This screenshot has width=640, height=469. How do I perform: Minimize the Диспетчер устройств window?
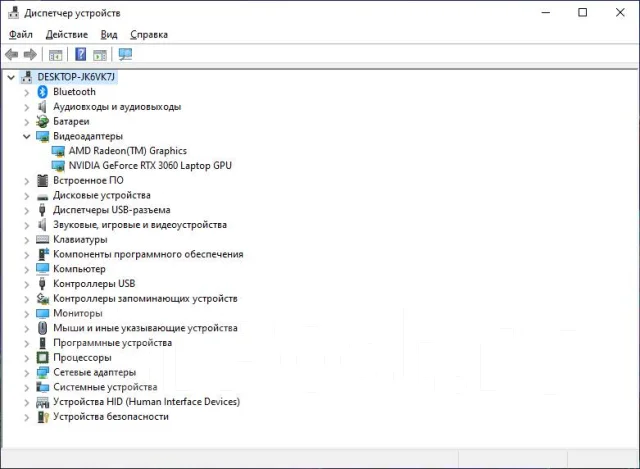[x=546, y=13]
